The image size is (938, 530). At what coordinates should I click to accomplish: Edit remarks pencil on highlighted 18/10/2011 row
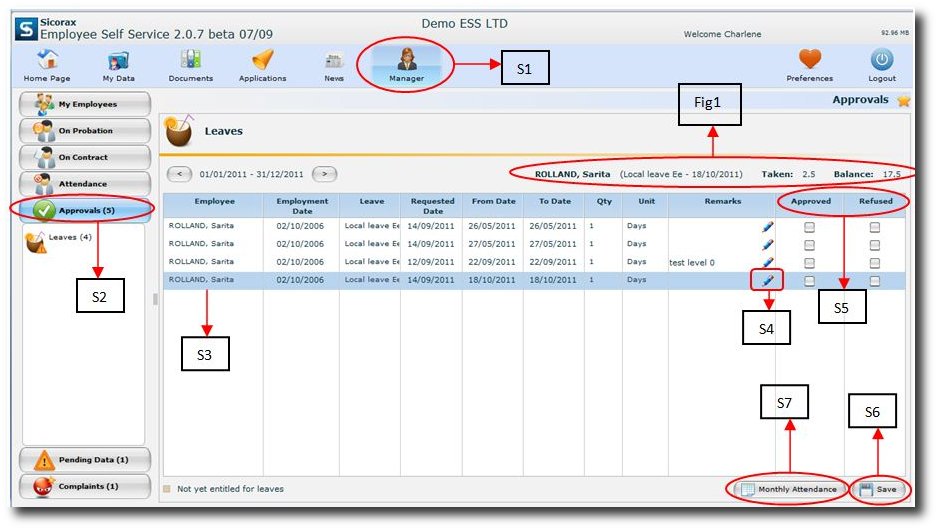coord(767,280)
